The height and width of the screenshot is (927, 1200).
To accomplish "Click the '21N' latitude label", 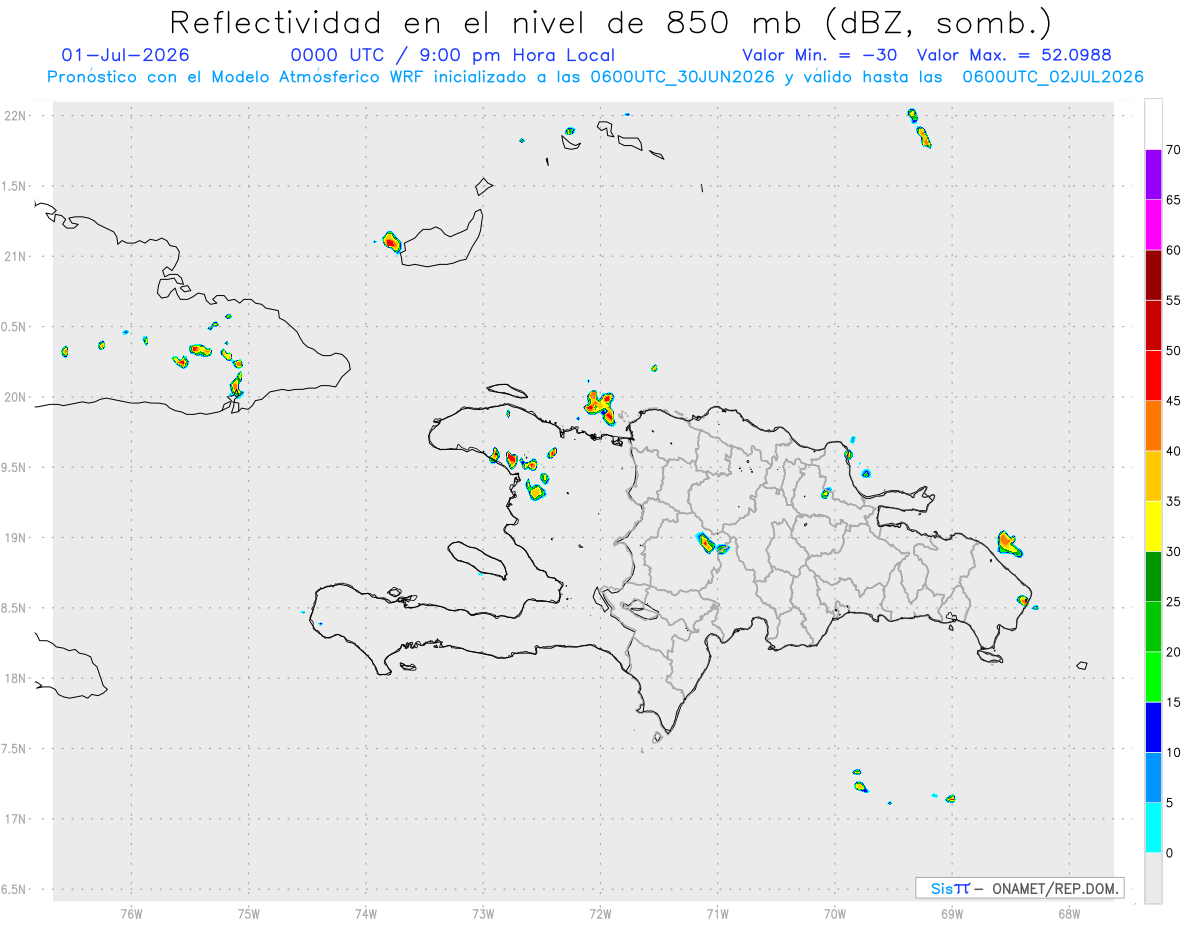I will click(16, 256).
